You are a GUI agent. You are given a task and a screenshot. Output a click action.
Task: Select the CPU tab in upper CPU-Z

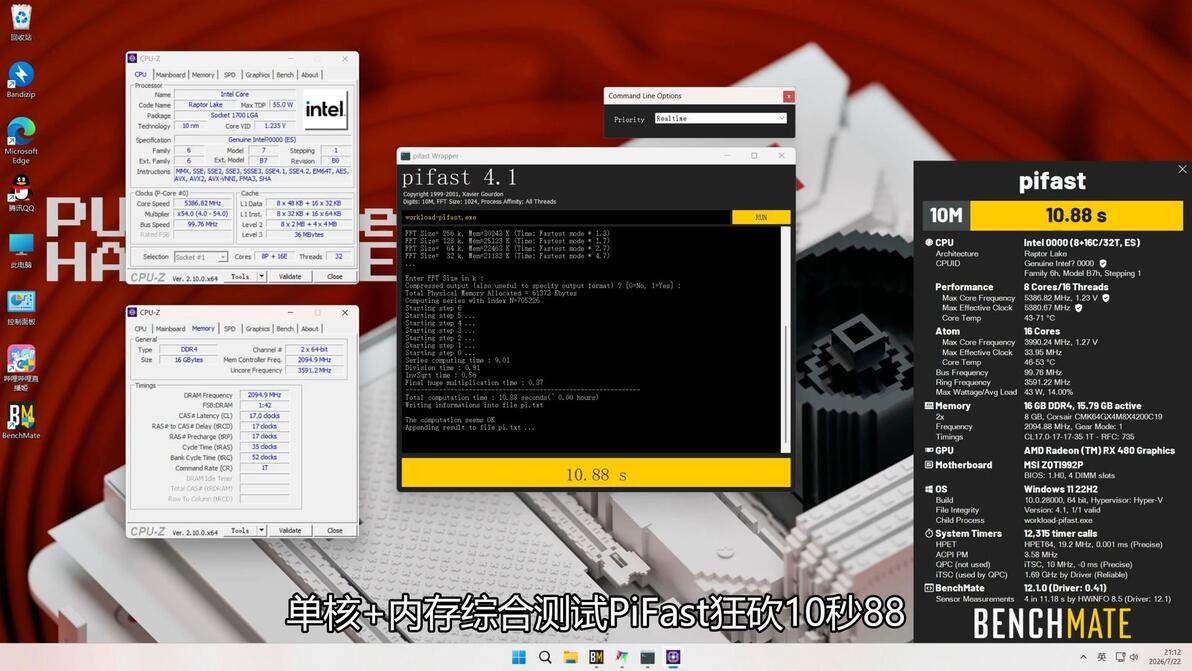pos(141,74)
